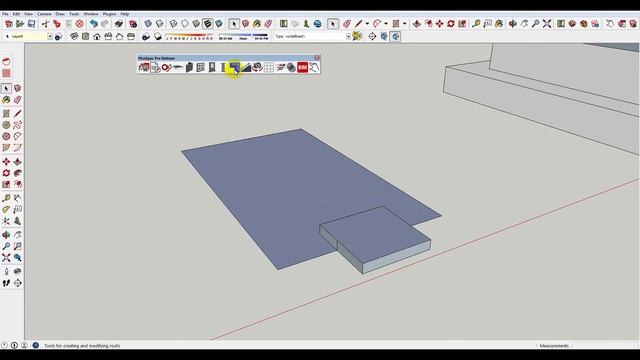Click the Previous view icon
640x360 pixels.
click(x=17, y=258)
